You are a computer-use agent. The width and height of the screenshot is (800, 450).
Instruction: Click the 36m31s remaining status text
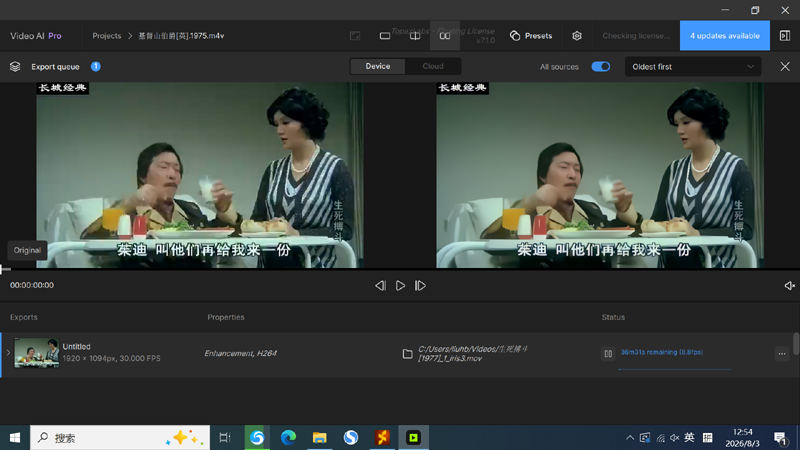[662, 352]
